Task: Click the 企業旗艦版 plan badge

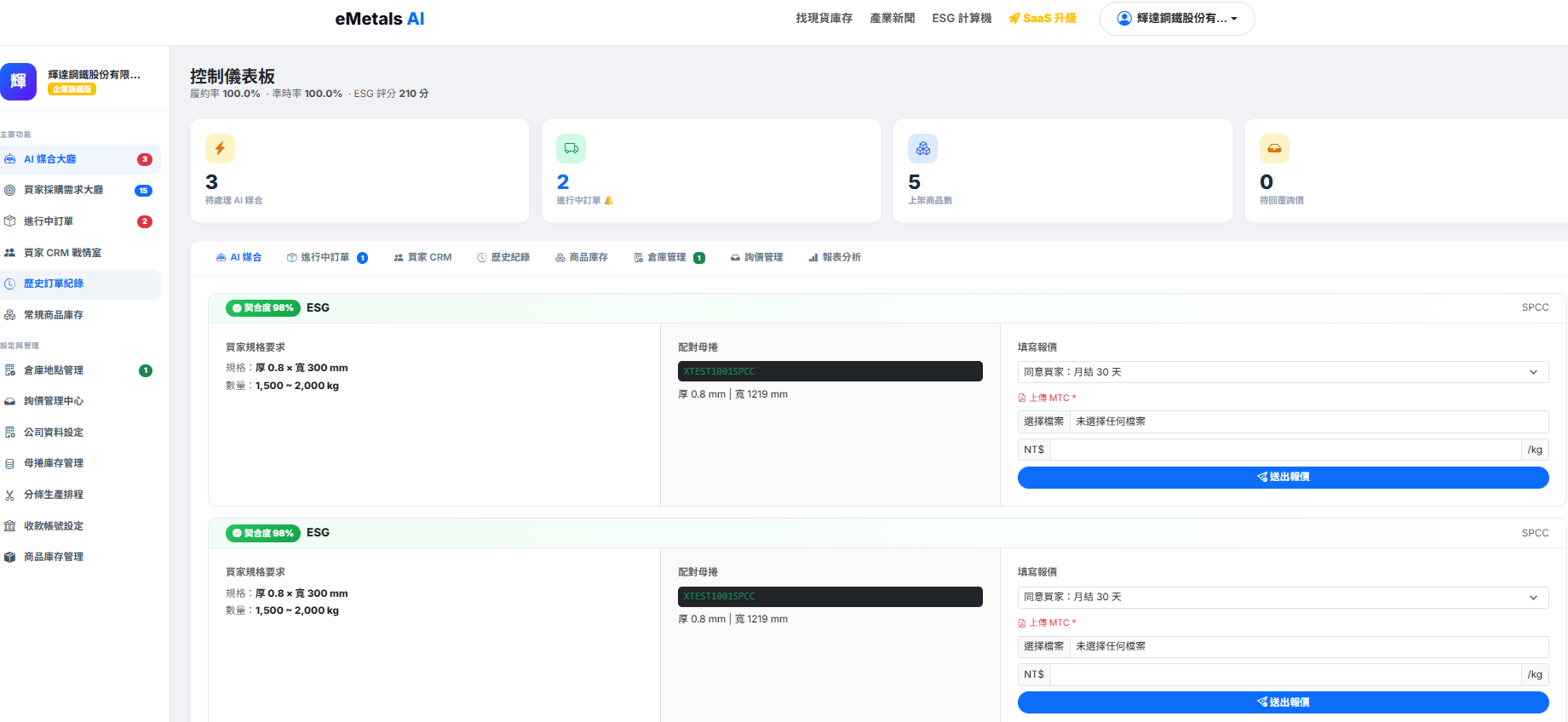Action: click(72, 89)
